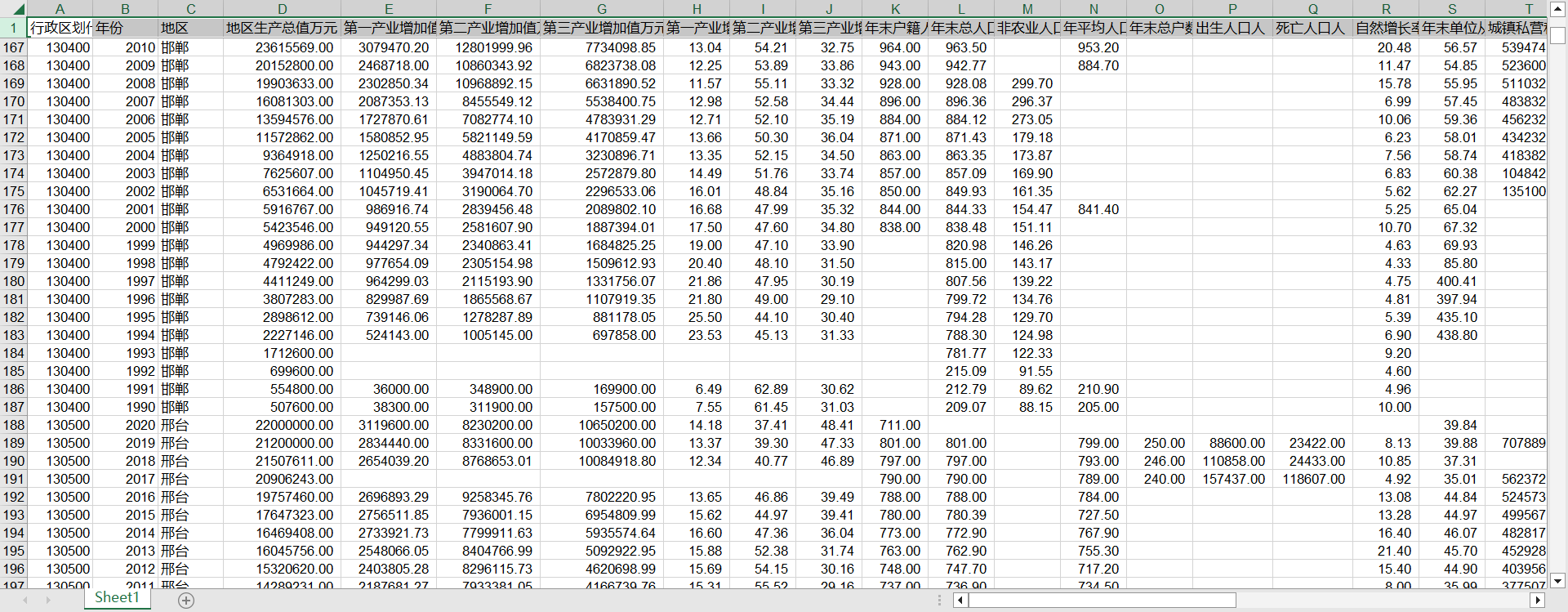
Task: Click the 出生人口人 header cell
Action: 1232,28
